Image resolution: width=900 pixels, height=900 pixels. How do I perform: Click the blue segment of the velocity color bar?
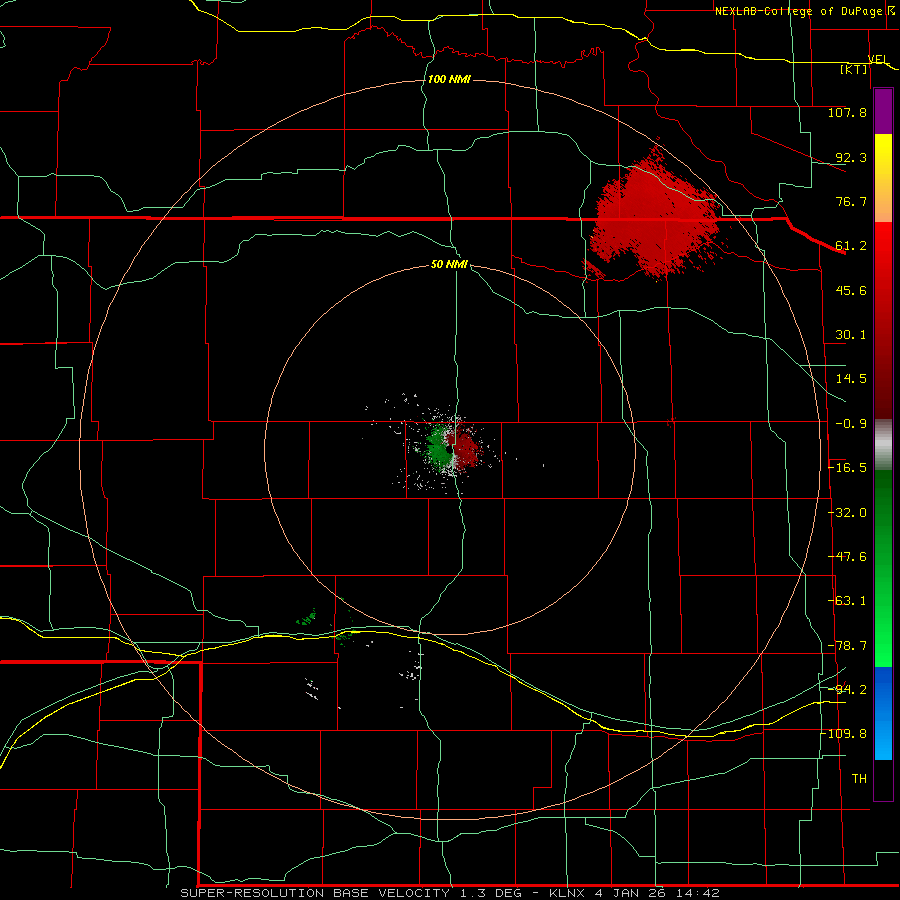883,713
